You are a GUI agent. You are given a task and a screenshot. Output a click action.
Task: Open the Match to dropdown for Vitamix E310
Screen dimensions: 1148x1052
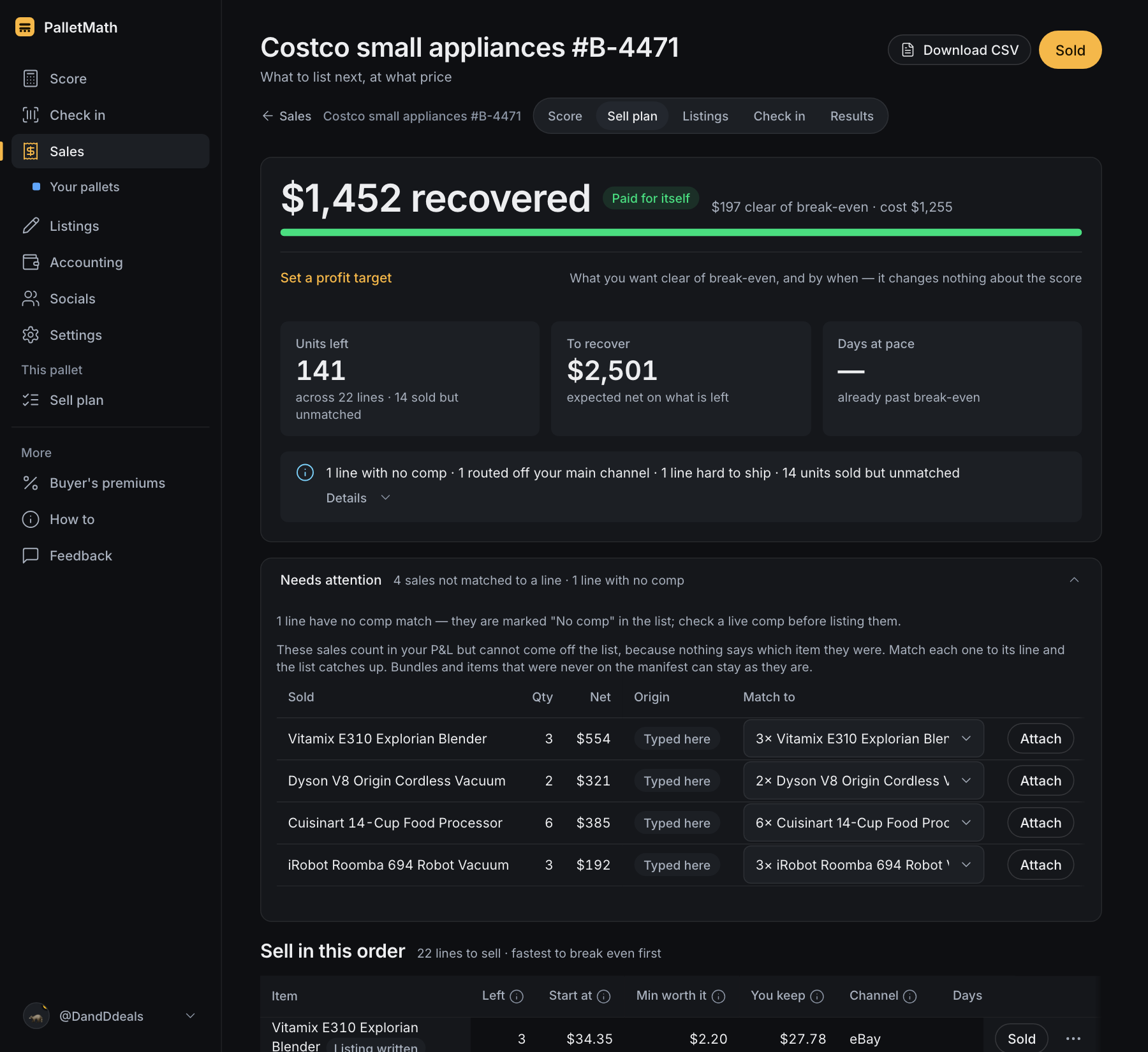864,738
